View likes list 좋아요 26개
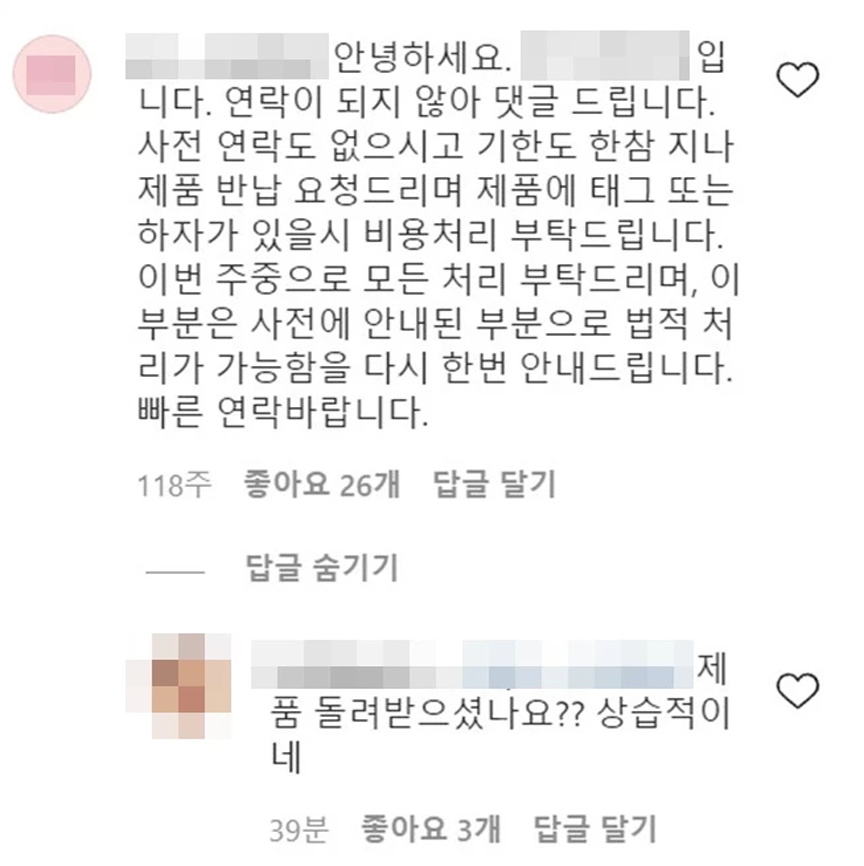864x866 pixels. click(322, 484)
